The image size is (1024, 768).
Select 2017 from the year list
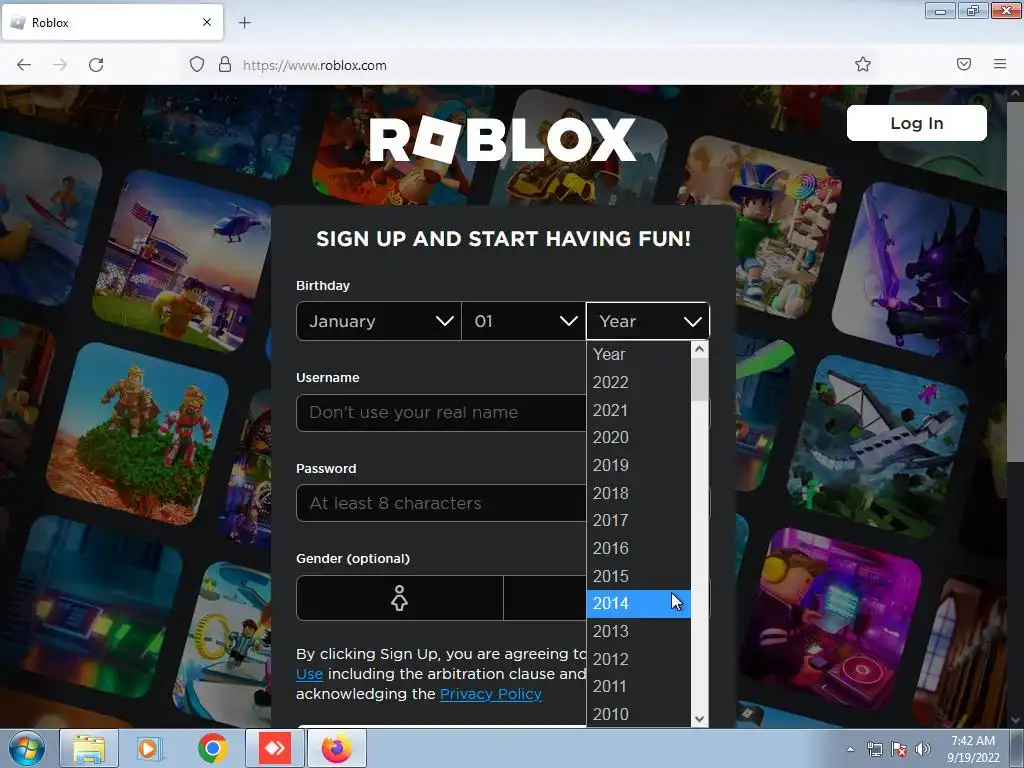[639, 520]
